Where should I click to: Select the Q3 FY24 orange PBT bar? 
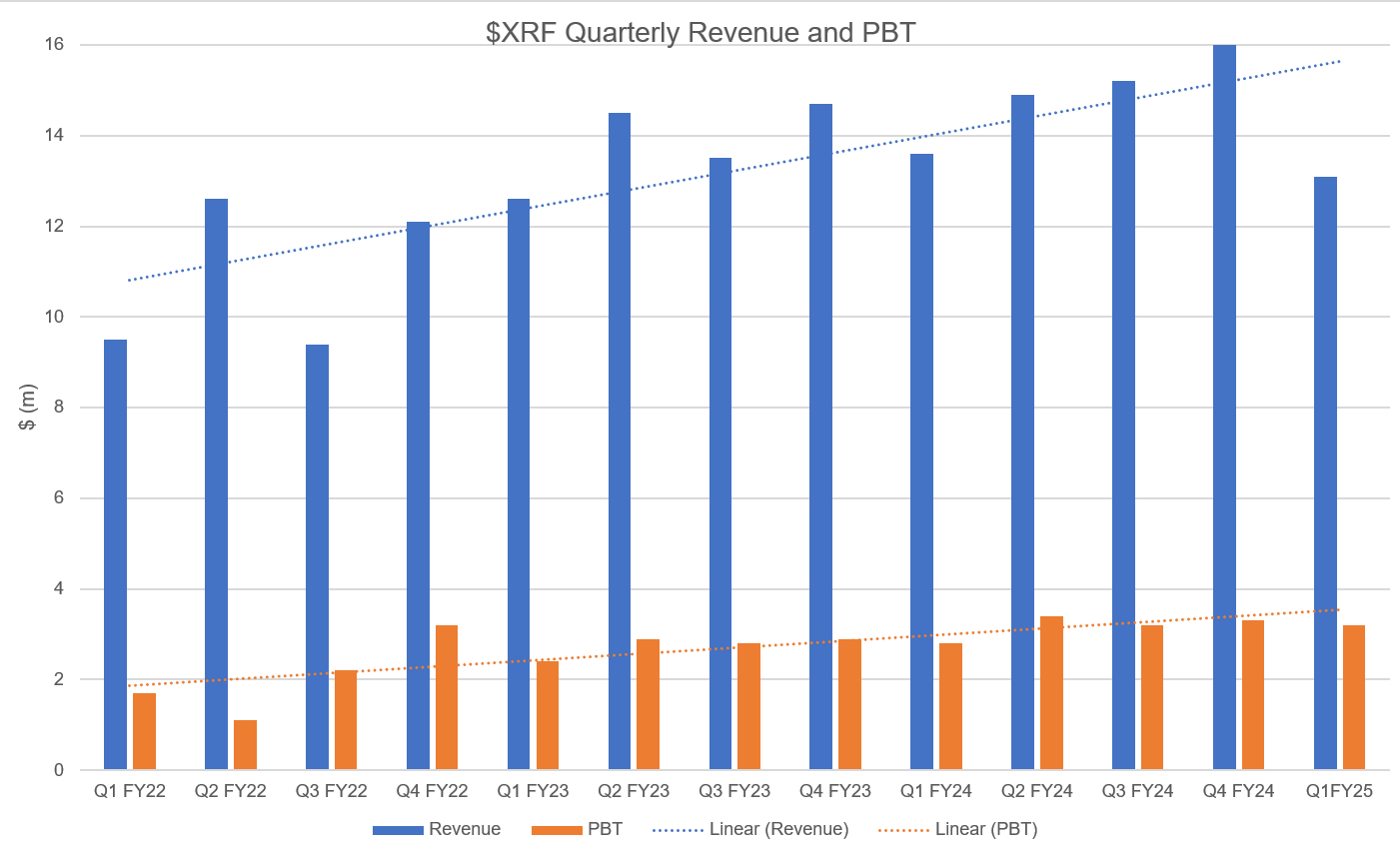(1153, 697)
